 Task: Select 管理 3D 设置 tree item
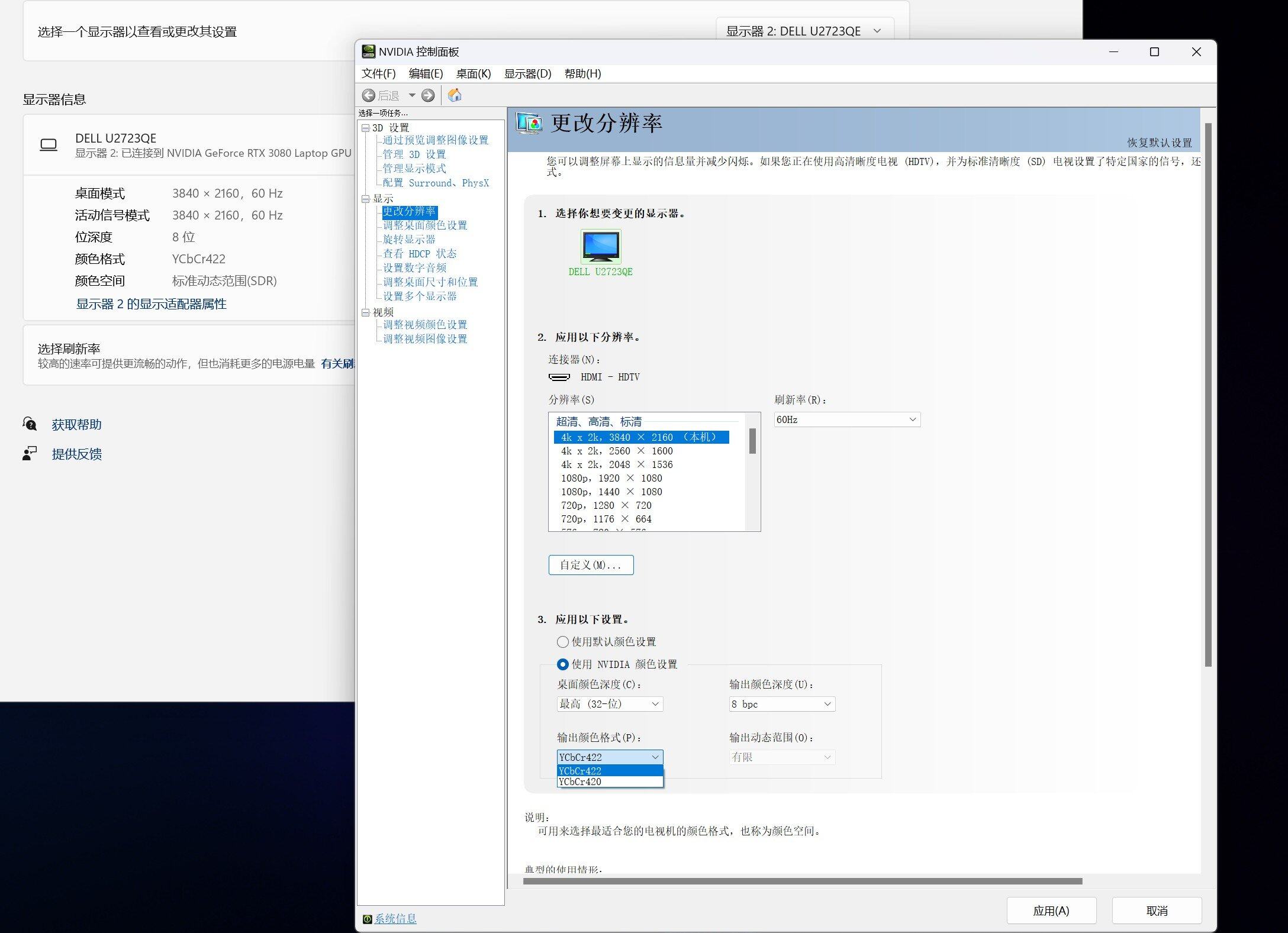click(414, 154)
